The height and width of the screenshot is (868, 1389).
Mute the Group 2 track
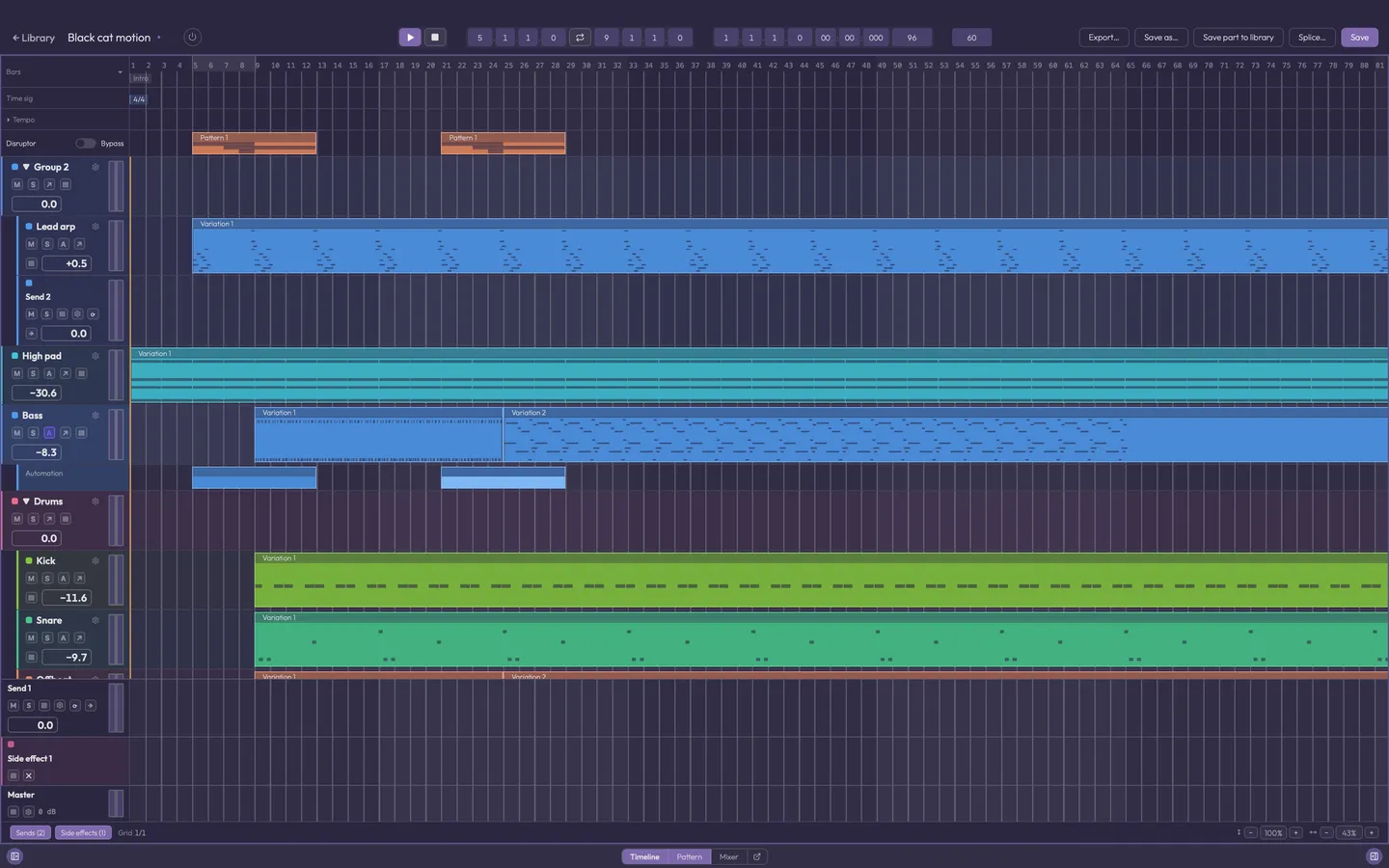[16, 184]
